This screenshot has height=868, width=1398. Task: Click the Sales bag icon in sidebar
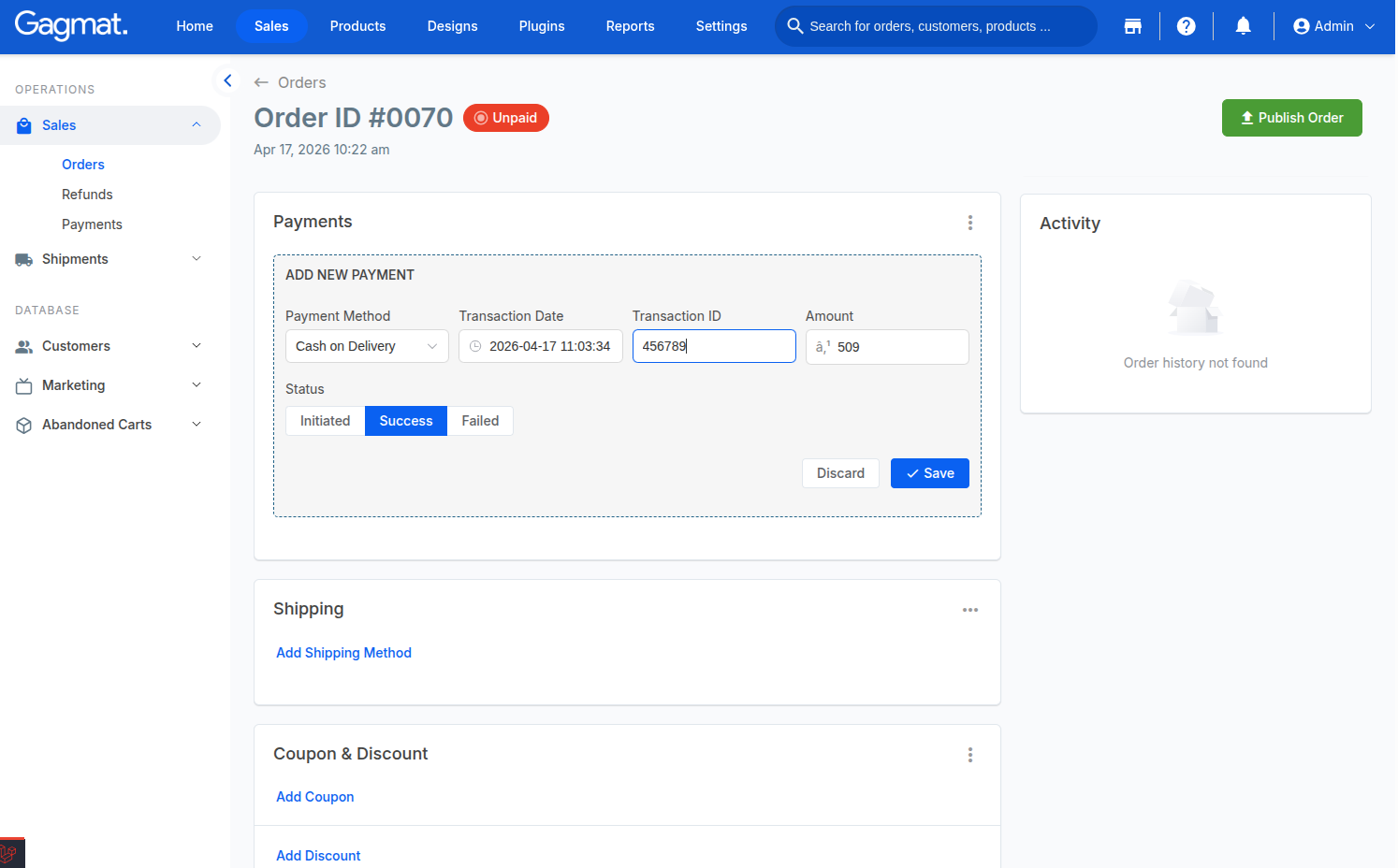point(24,125)
